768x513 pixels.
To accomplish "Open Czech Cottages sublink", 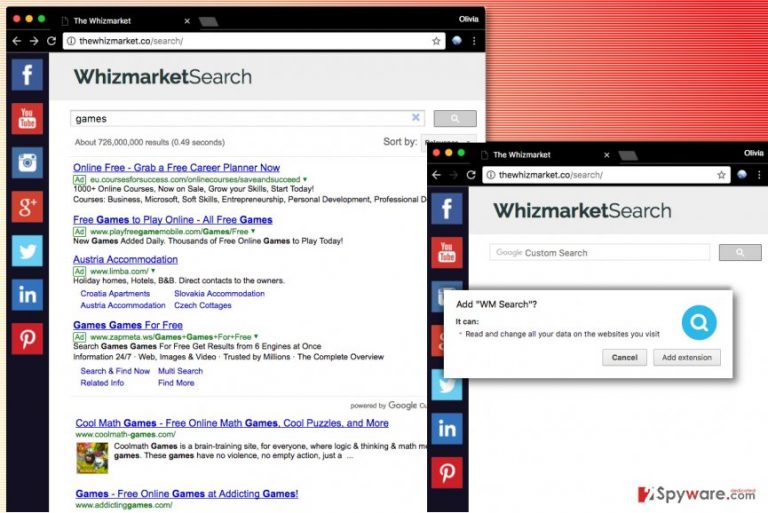I will 203,305.
